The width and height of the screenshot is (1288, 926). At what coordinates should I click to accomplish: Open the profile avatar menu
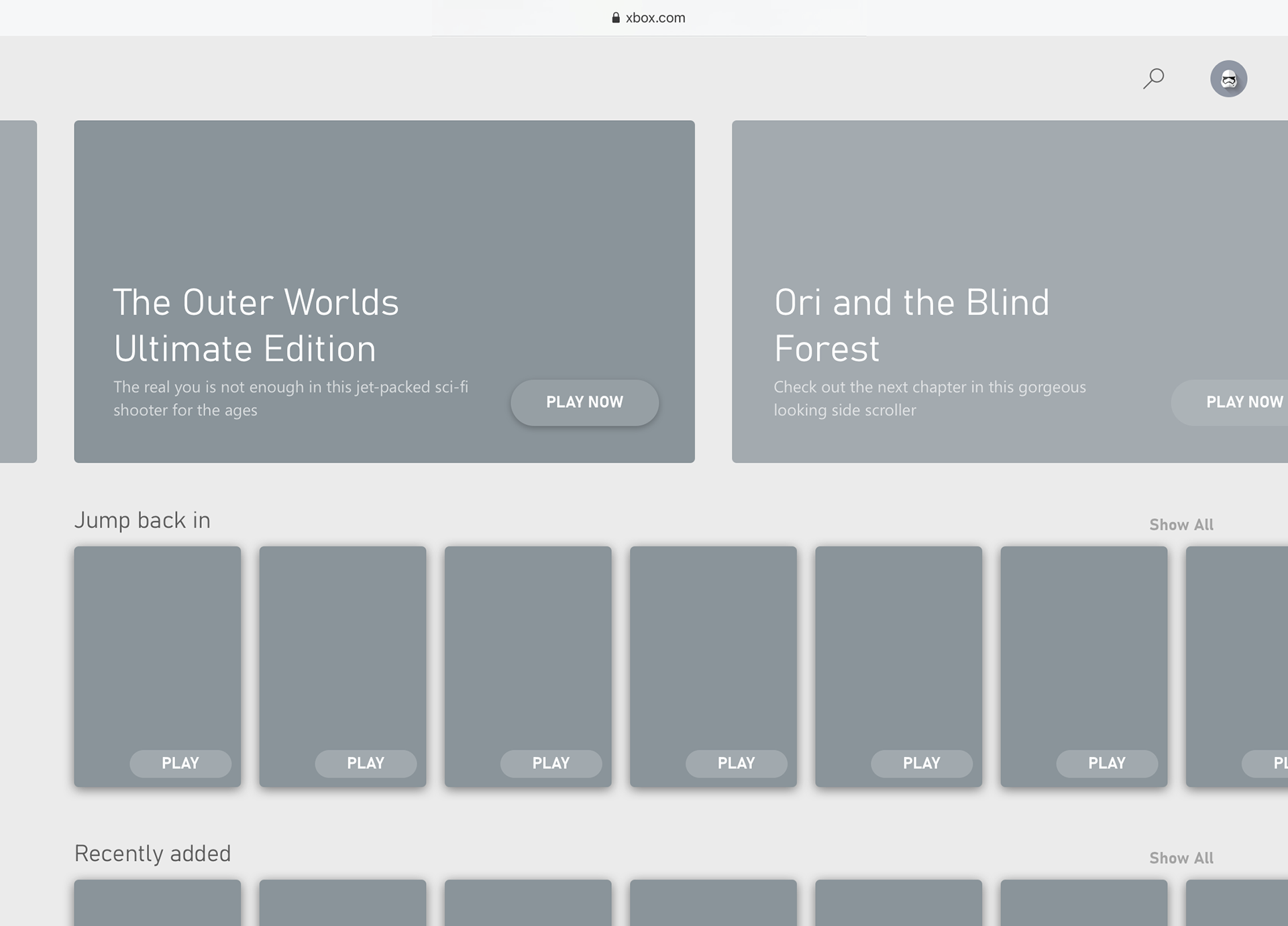click(x=1228, y=78)
